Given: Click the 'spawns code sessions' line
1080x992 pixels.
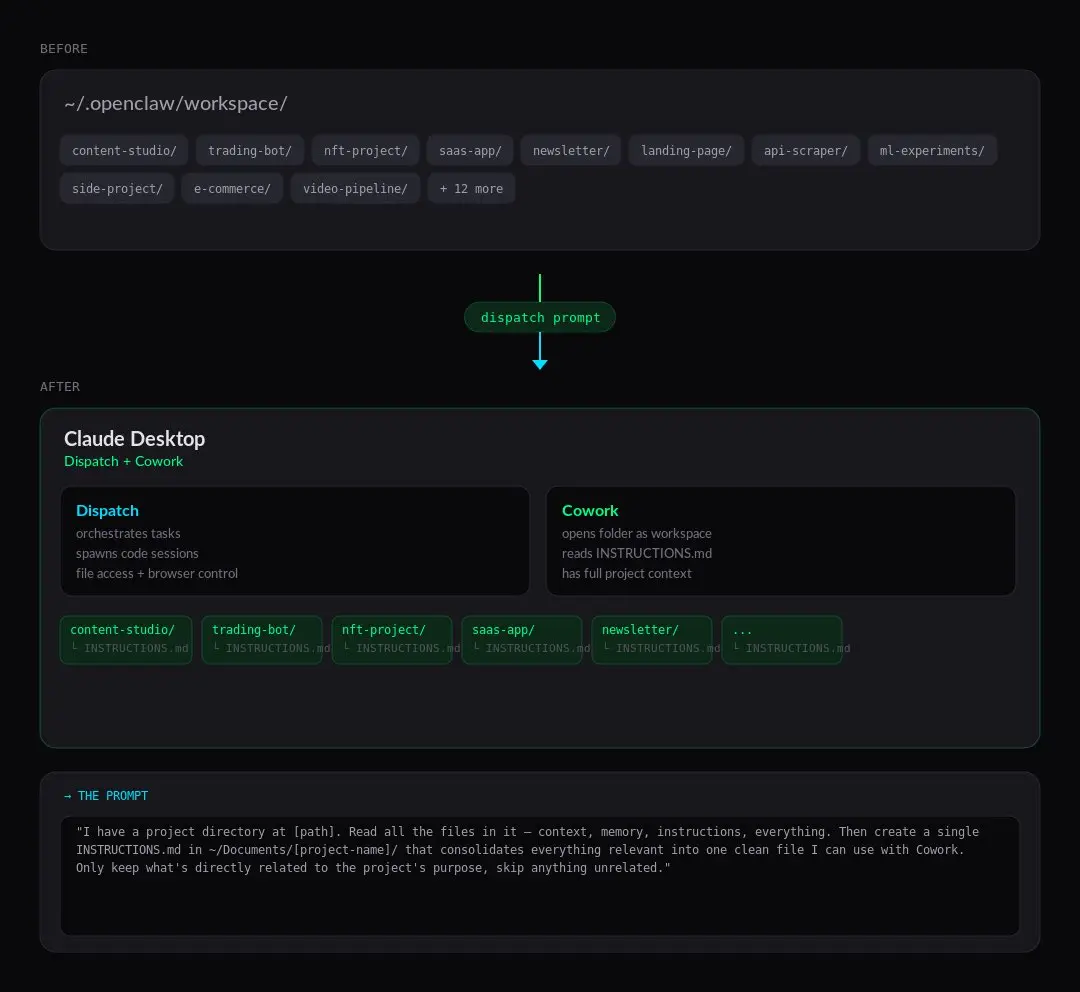Looking at the screenshot, I should coord(137,553).
